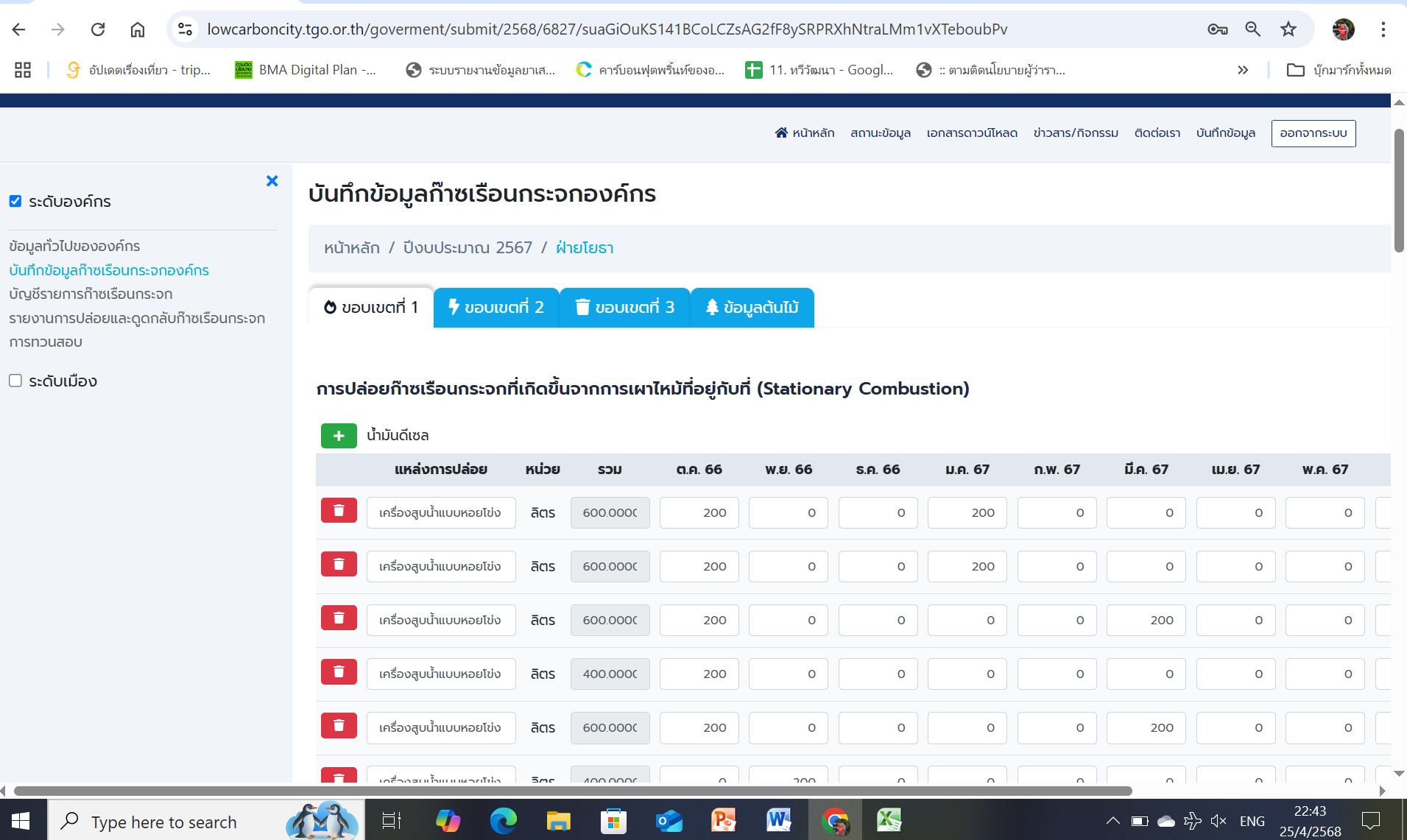Open Word from the taskbar
Image resolution: width=1407 pixels, height=840 pixels.
pos(779,820)
